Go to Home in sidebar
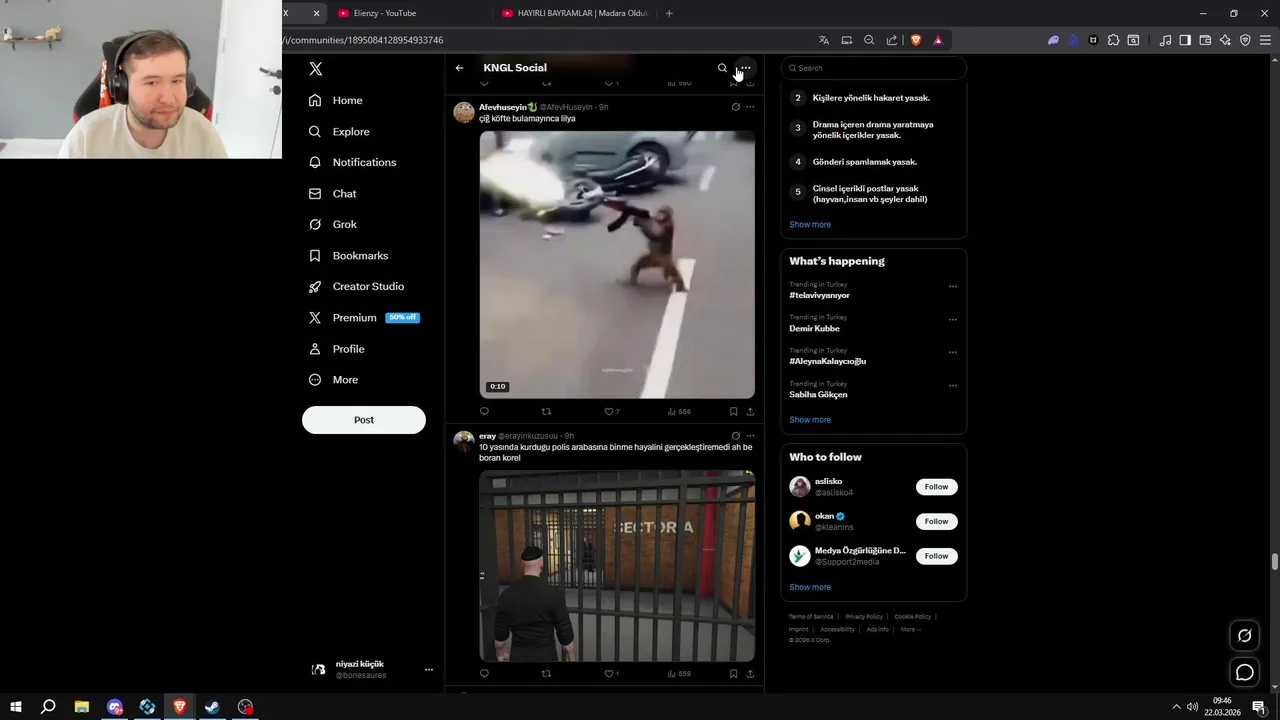This screenshot has height=720, width=1280. tap(336, 100)
